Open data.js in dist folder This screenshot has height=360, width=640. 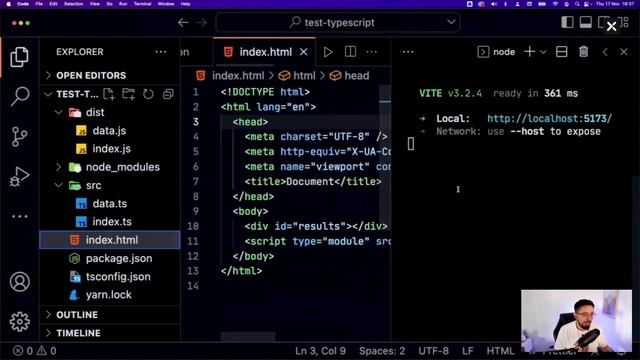(110, 131)
